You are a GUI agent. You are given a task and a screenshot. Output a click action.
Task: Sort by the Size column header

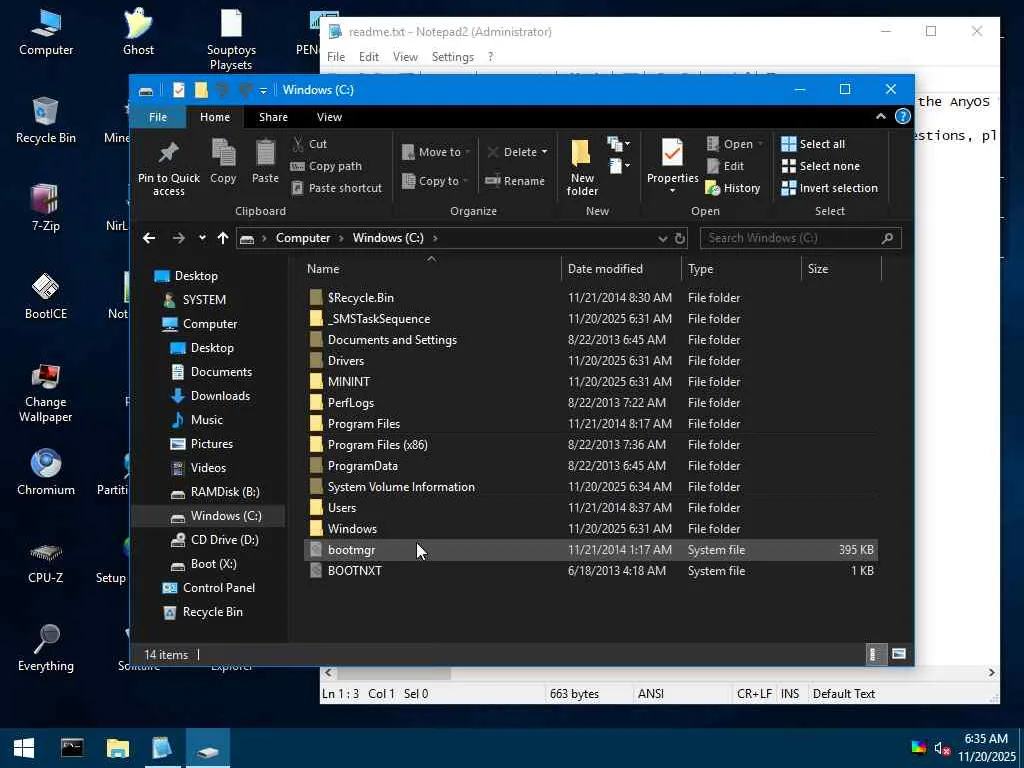818,269
